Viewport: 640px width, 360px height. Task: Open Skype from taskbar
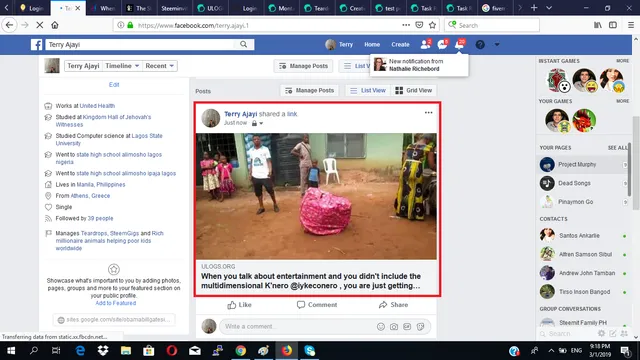[x=310, y=351]
